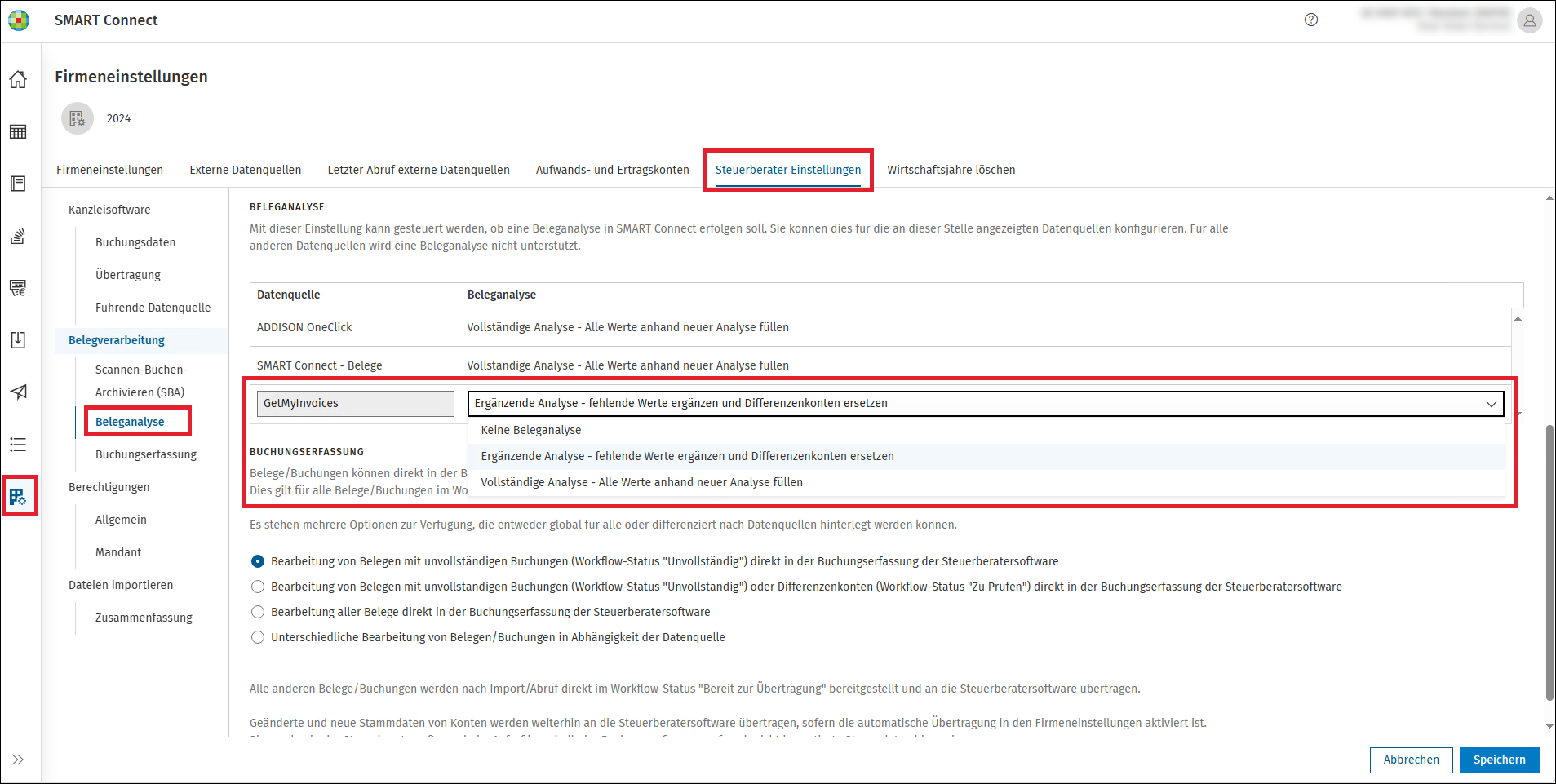1556x784 pixels.
Task: Click the company building icon beside 2024
Action: (78, 118)
